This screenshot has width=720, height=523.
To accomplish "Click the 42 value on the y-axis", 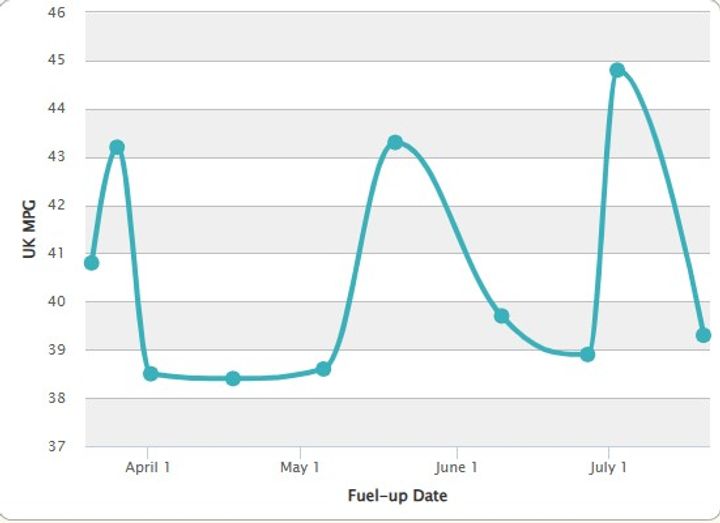I will tap(56, 205).
